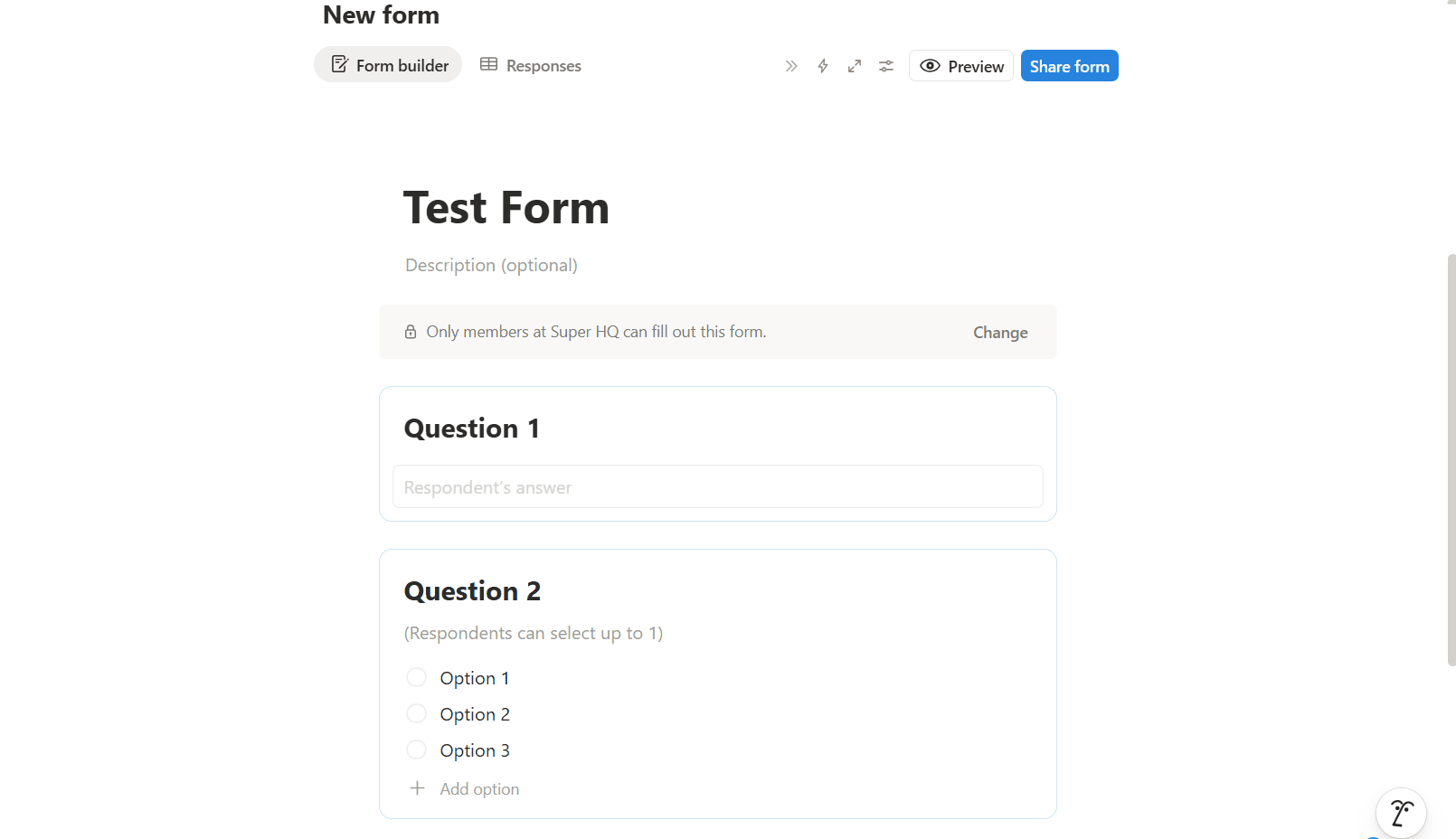The width and height of the screenshot is (1456, 839).
Task: Click the Description (optional) field
Action: (x=491, y=265)
